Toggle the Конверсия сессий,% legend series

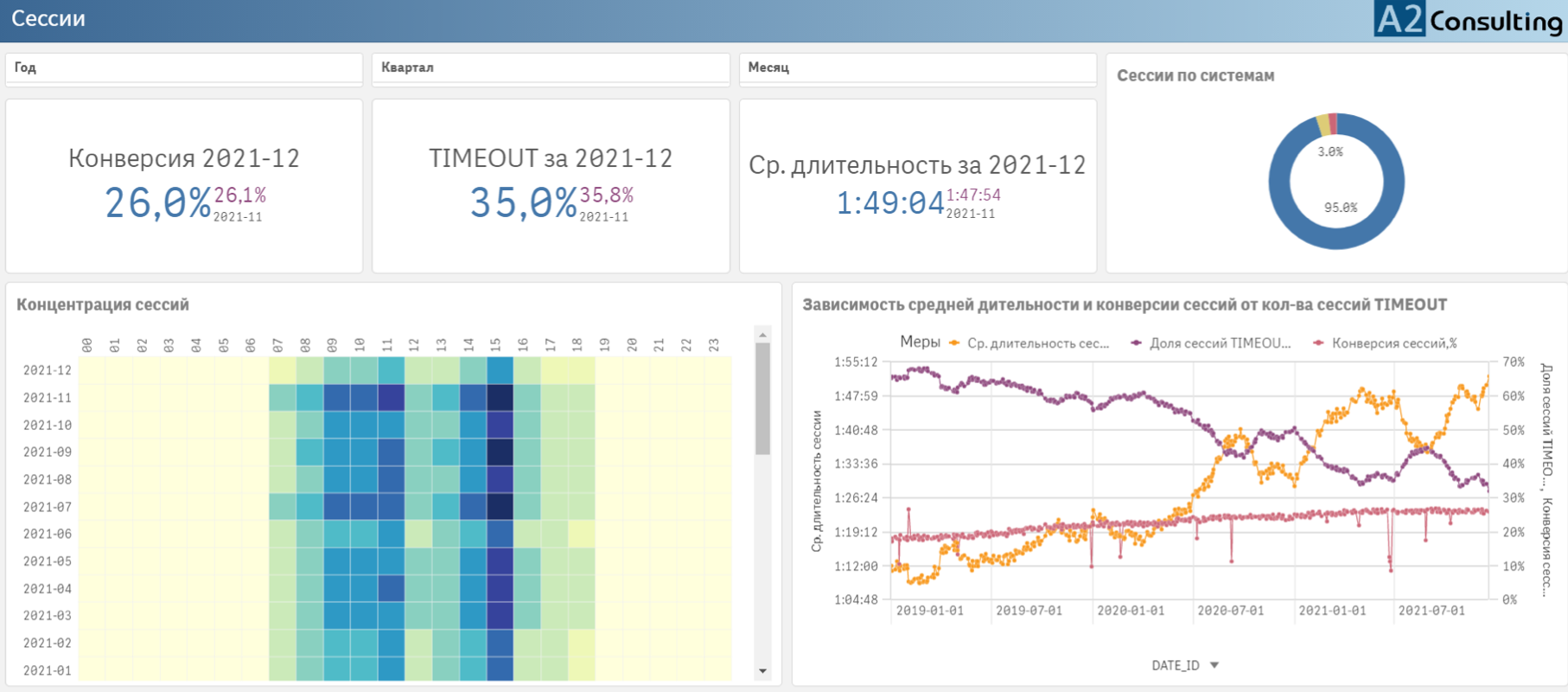pos(1394,343)
